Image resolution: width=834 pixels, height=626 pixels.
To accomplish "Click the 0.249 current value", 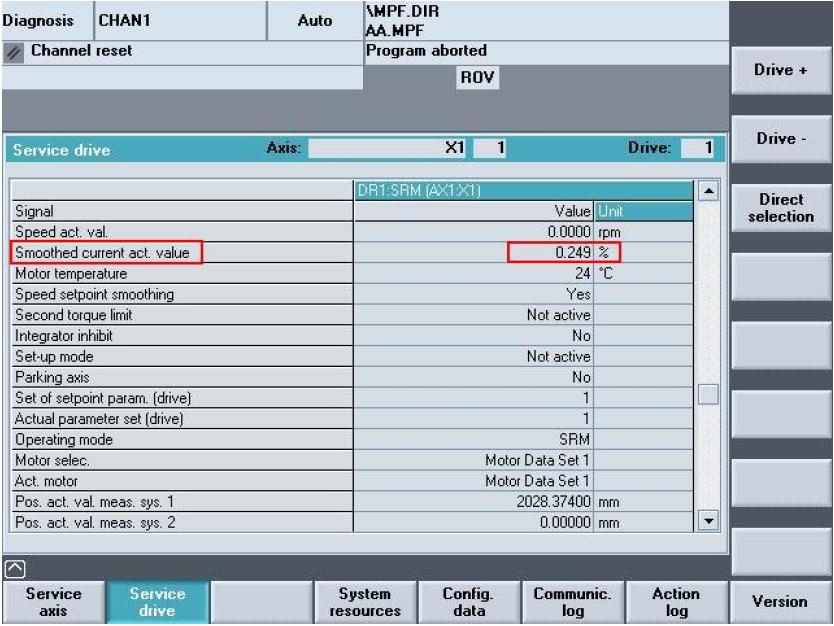I will [572, 253].
